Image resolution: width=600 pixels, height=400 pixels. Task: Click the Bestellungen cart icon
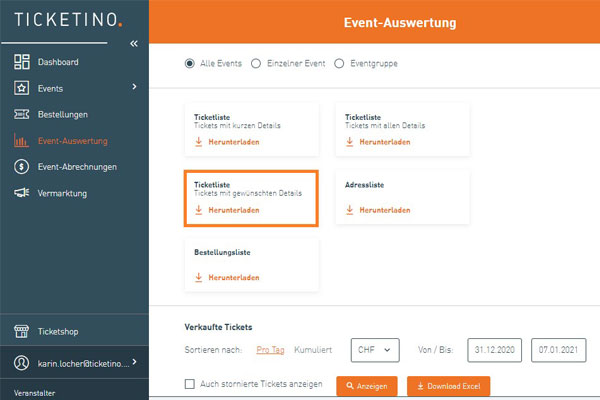click(22, 114)
